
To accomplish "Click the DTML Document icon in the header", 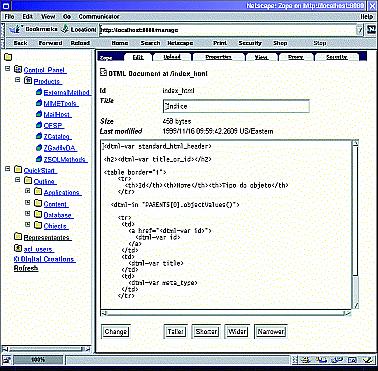I will coord(103,72).
